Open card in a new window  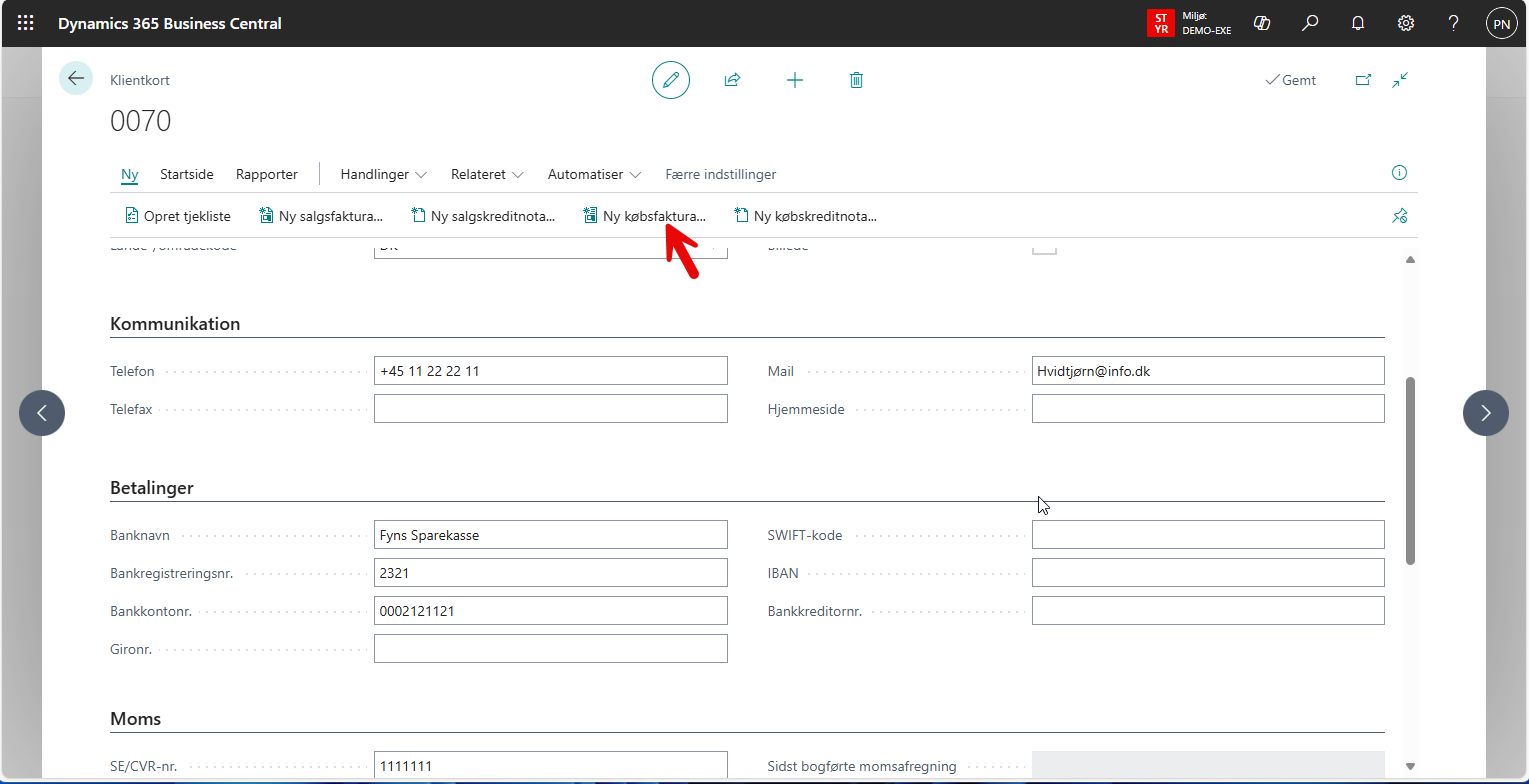(1363, 80)
